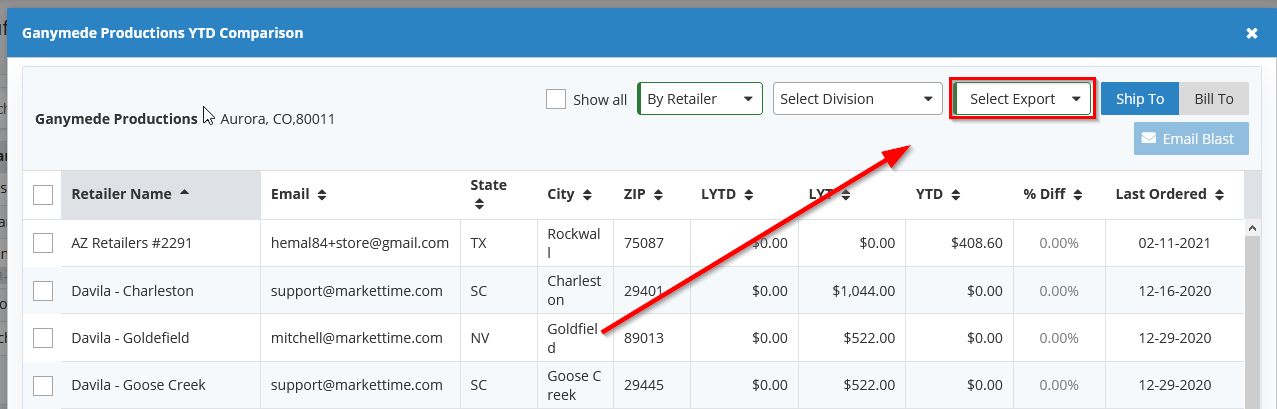Click the vertical scrollbar of the table
This screenshot has width=1277, height=409.
coord(1252,314)
